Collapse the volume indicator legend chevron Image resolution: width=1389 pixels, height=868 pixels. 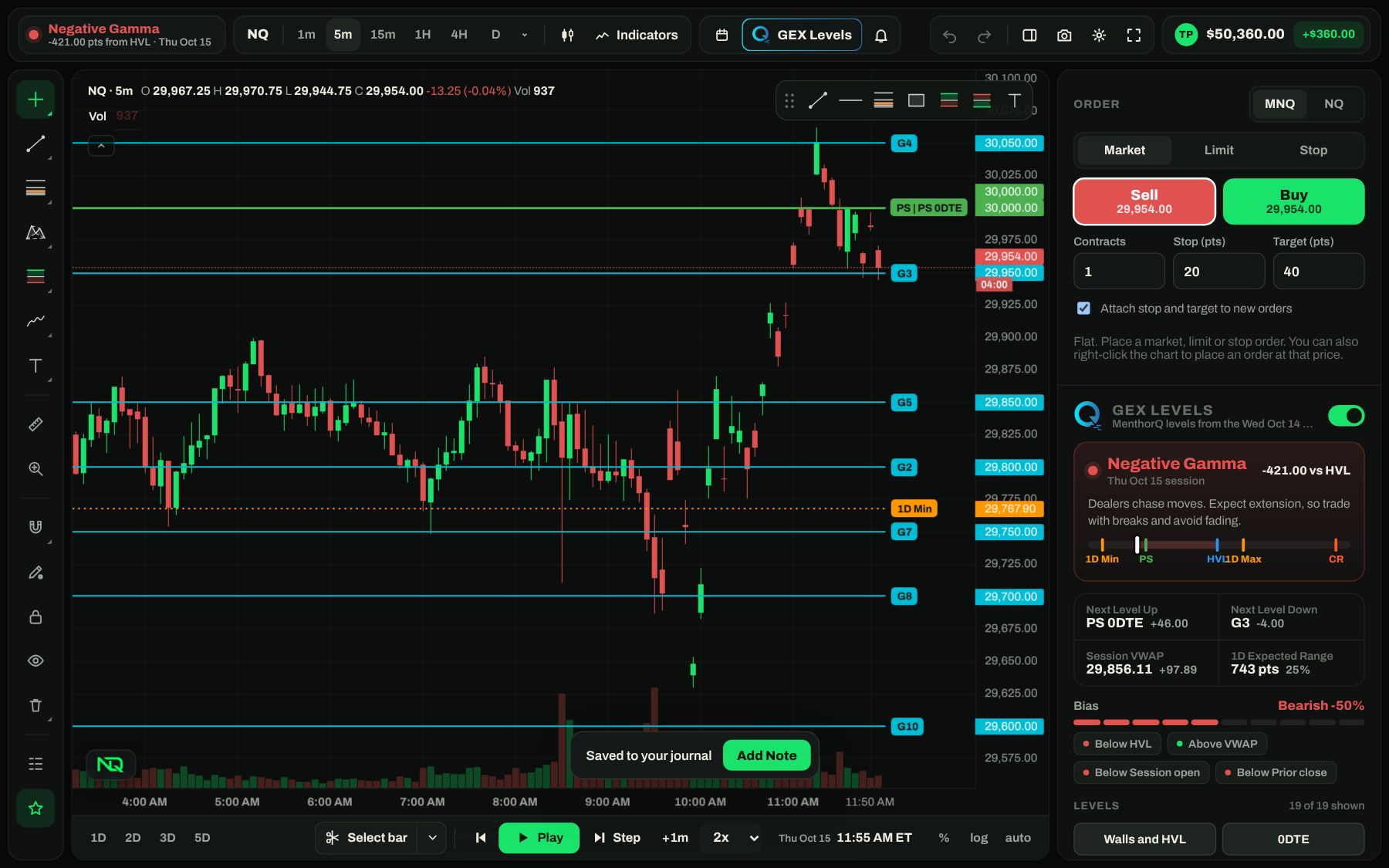click(x=101, y=146)
